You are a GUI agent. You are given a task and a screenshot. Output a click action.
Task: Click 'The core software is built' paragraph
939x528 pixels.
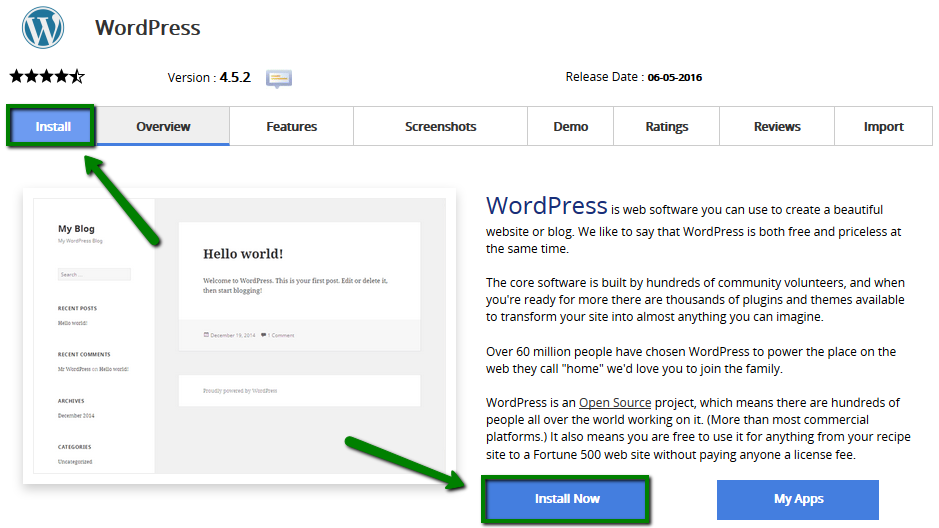pos(695,299)
